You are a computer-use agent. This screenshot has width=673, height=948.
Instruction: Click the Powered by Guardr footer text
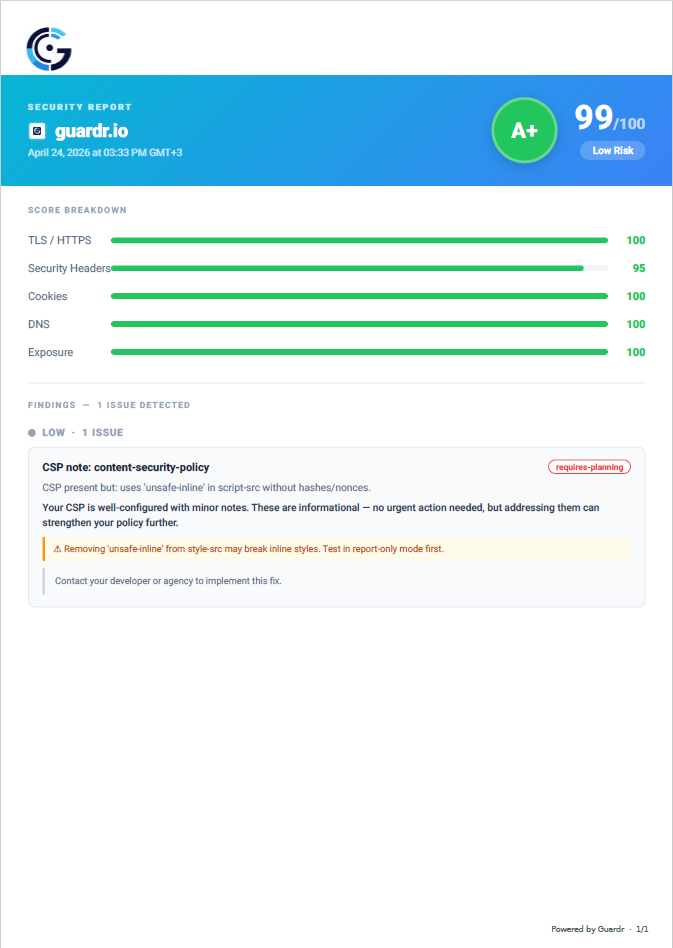[x=588, y=929]
